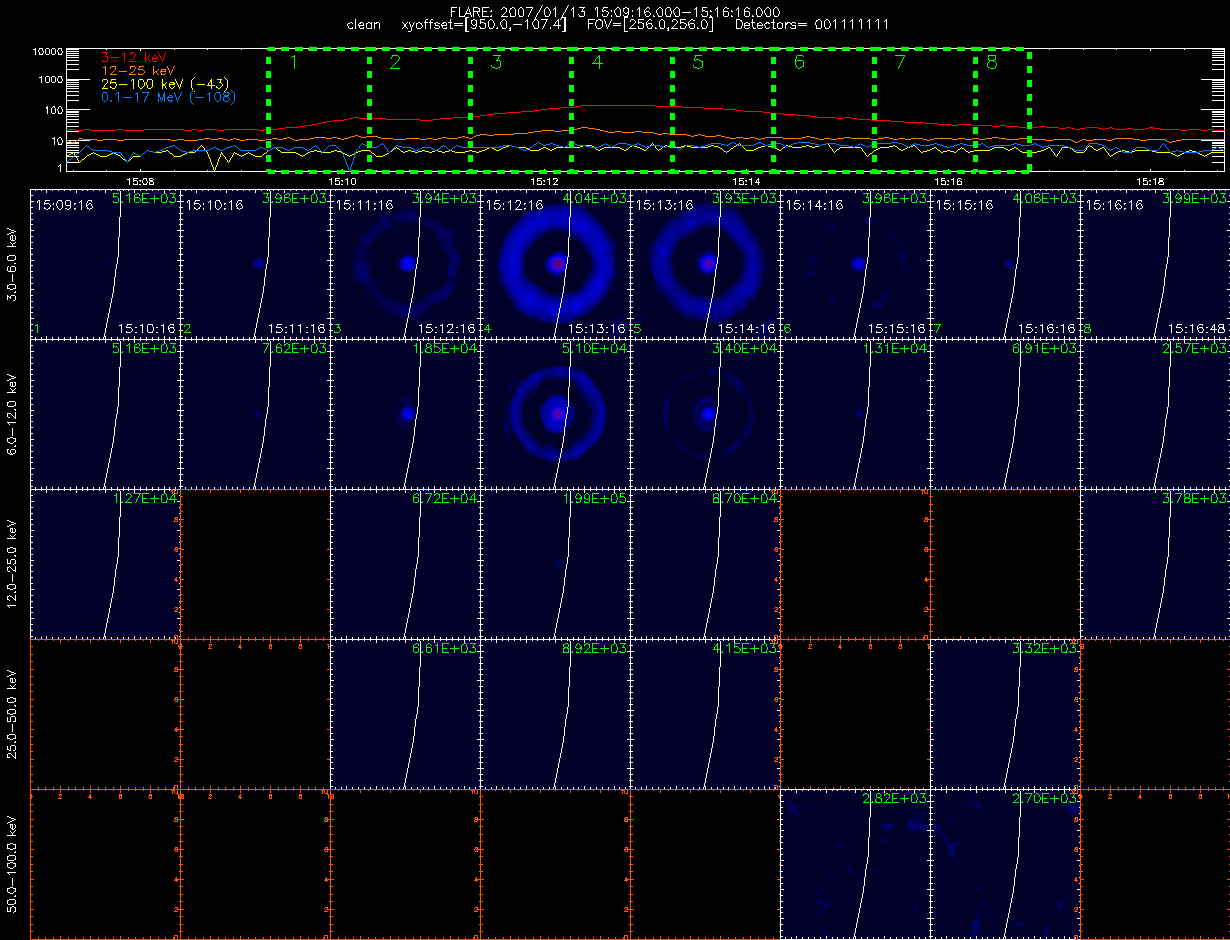Click the 15:08 time axis label
Screen dimensions: 1230x940
click(139, 182)
